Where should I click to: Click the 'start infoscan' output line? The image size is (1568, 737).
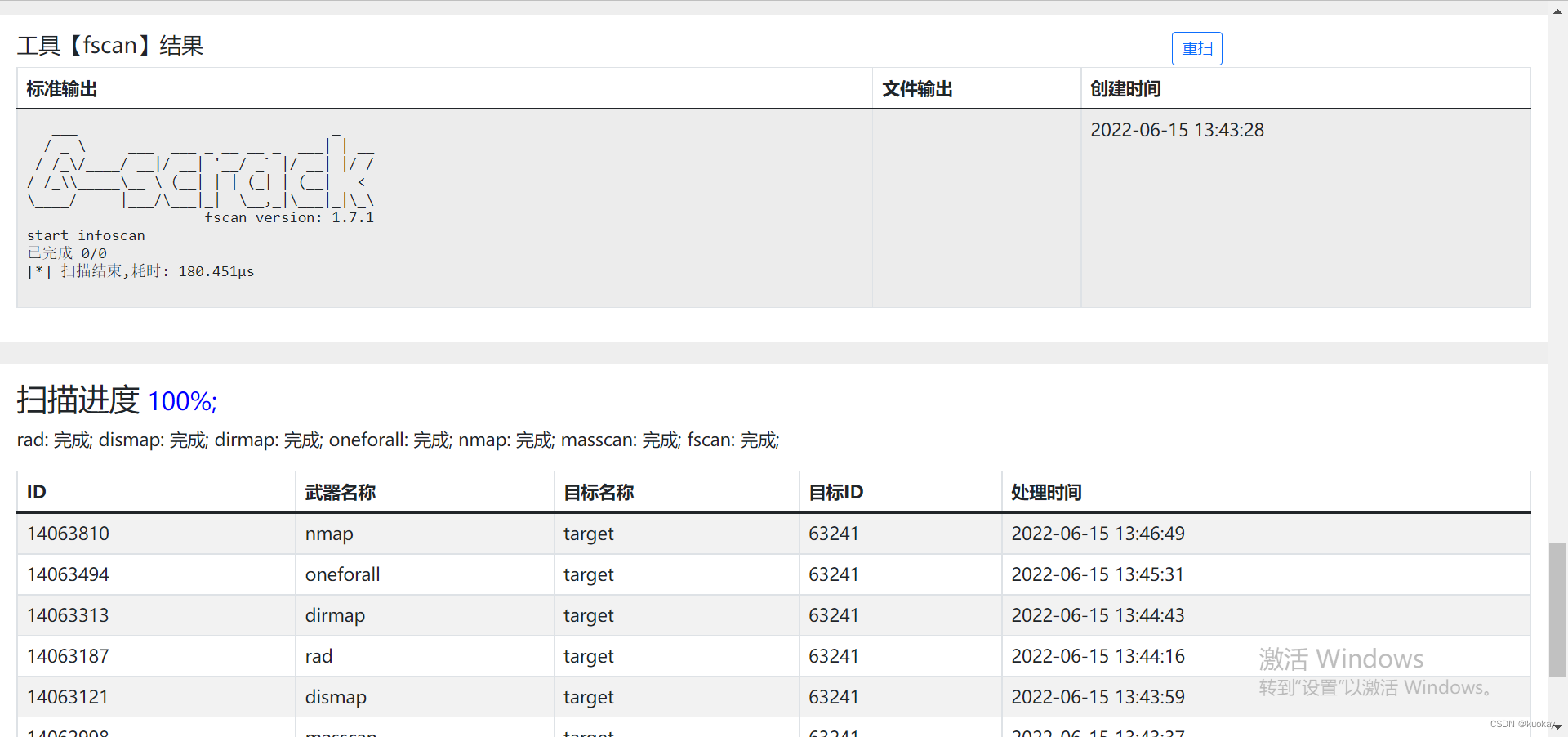click(86, 235)
